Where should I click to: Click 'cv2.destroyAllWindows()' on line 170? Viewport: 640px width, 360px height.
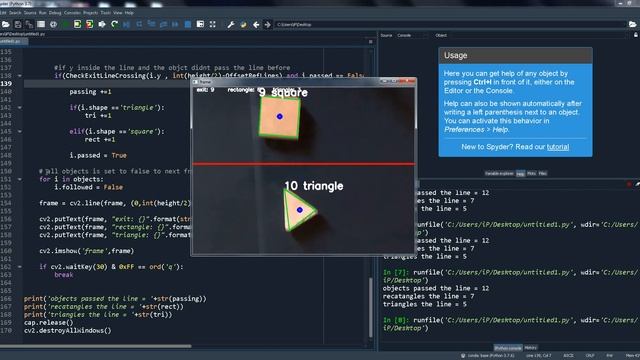coord(67,331)
